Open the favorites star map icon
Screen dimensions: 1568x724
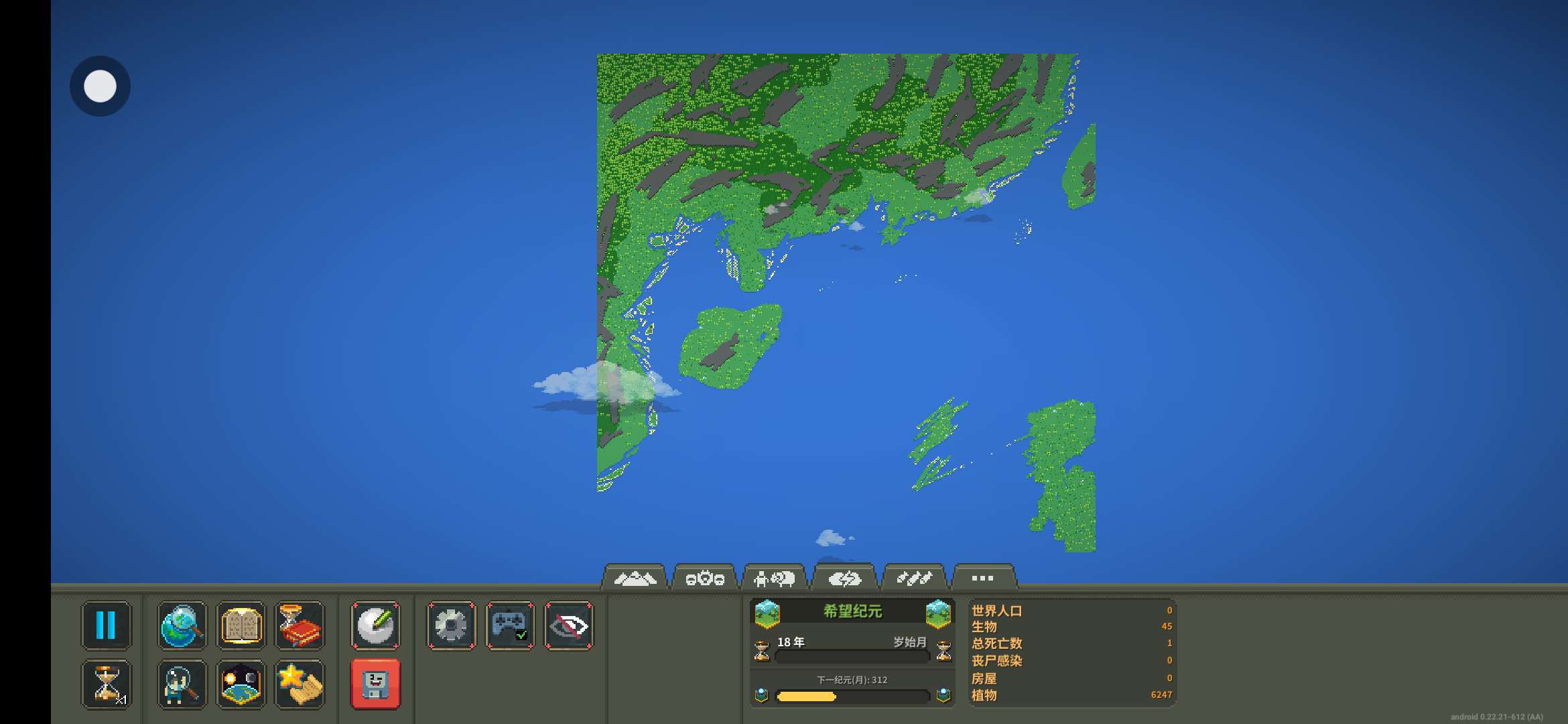(300, 684)
